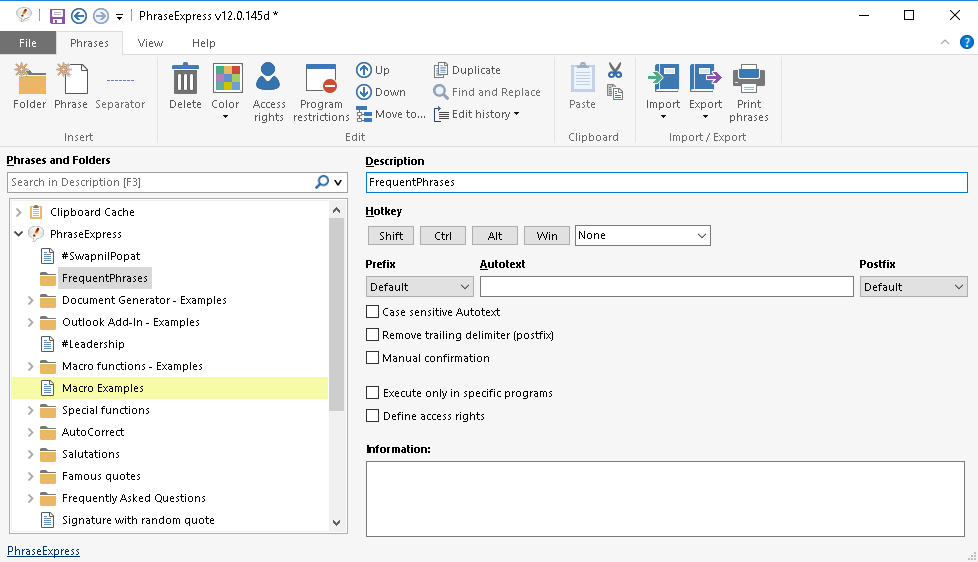Open help via the blue question mark icon

(967, 42)
